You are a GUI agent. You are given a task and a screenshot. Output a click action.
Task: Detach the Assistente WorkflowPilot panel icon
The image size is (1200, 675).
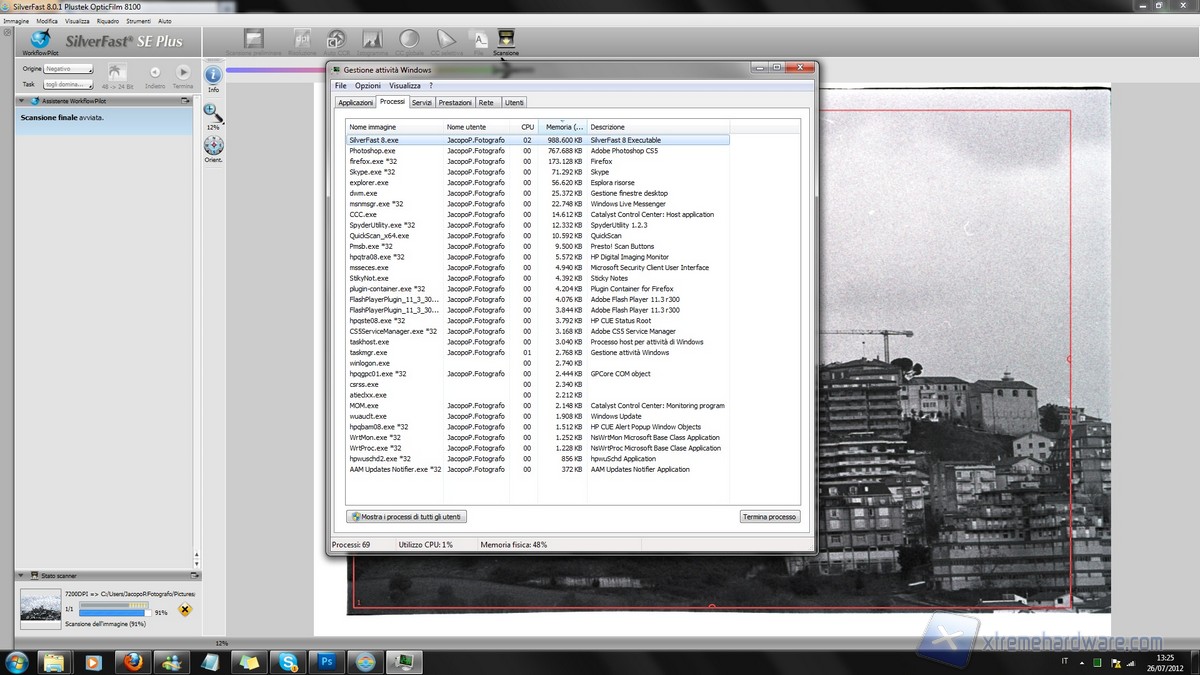tap(185, 101)
